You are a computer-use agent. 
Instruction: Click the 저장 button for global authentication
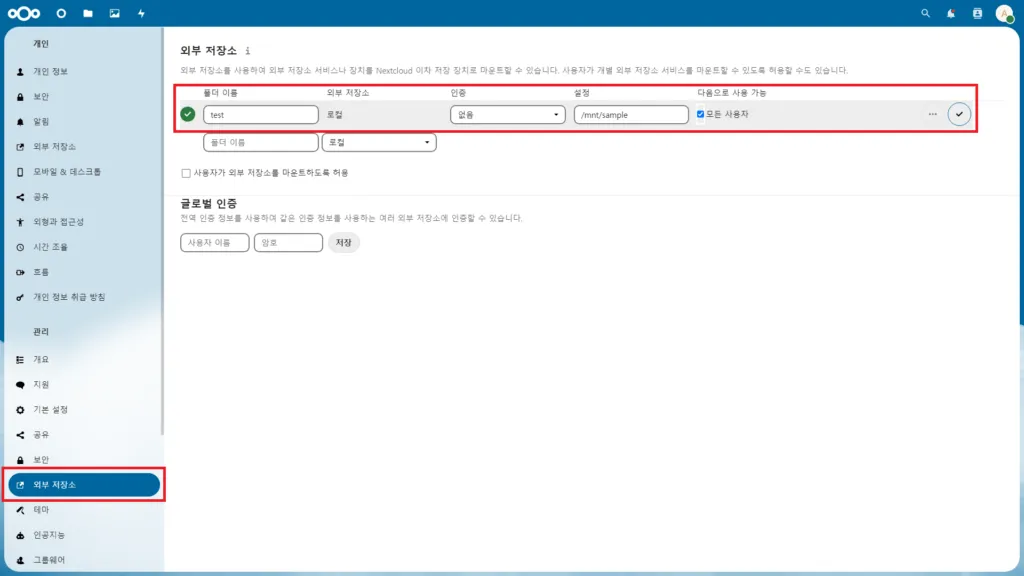tap(343, 242)
